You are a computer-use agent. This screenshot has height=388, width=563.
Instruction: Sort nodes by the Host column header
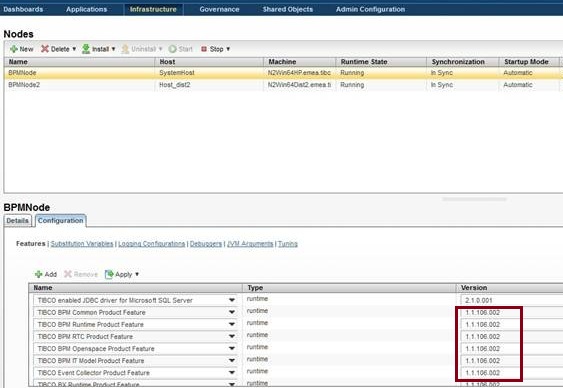point(209,62)
